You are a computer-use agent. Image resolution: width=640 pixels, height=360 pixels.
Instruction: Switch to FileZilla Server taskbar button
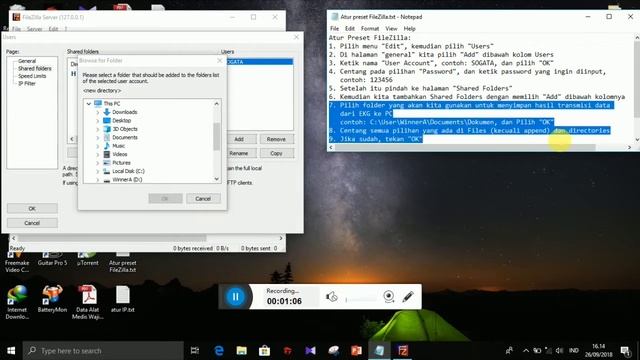[402, 351]
